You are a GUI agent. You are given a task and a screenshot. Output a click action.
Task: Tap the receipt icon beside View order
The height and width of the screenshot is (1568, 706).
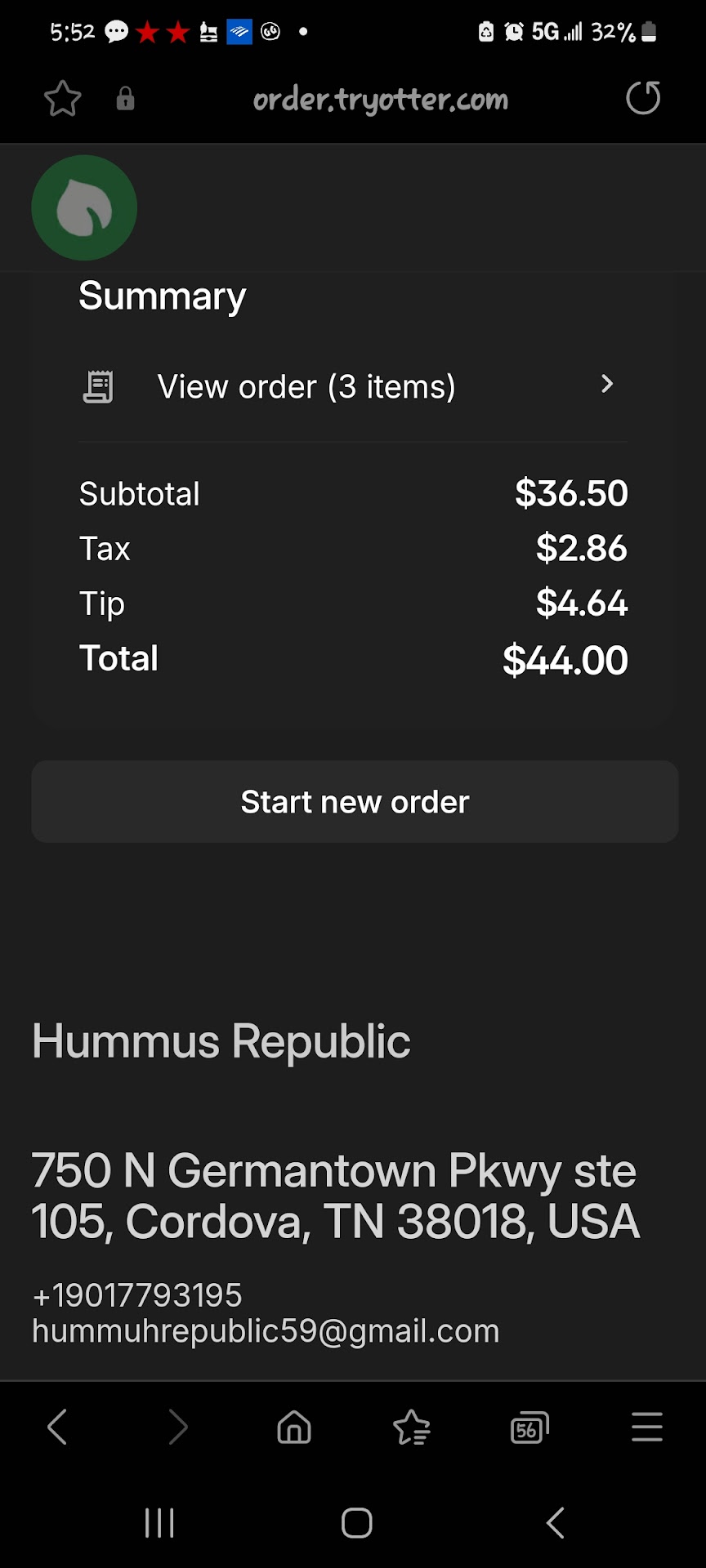click(x=98, y=386)
